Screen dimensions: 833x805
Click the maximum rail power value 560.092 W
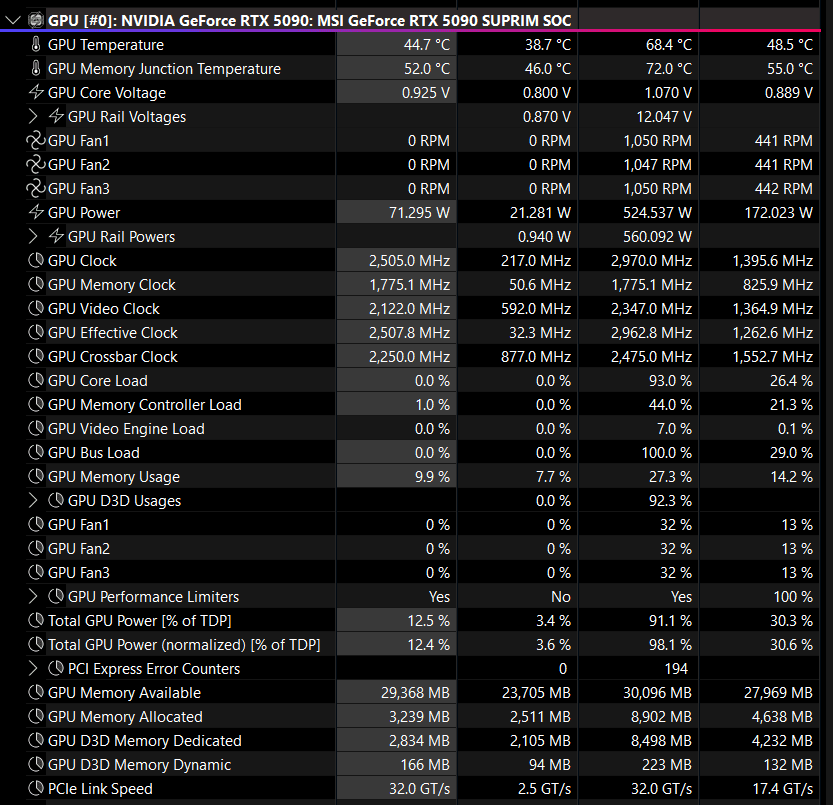click(x=658, y=236)
